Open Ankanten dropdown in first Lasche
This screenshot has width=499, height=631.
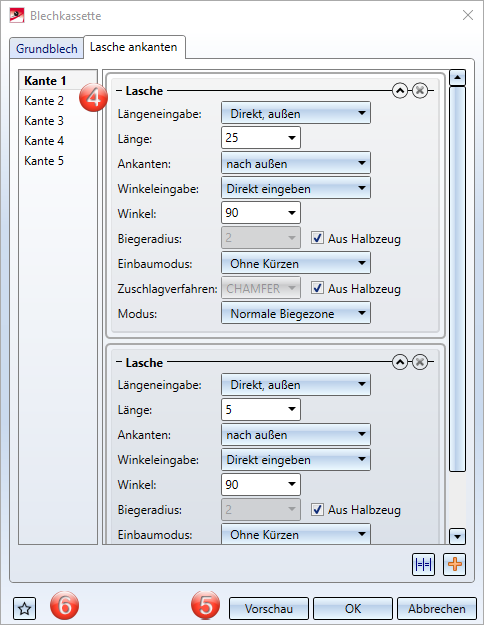coord(296,163)
